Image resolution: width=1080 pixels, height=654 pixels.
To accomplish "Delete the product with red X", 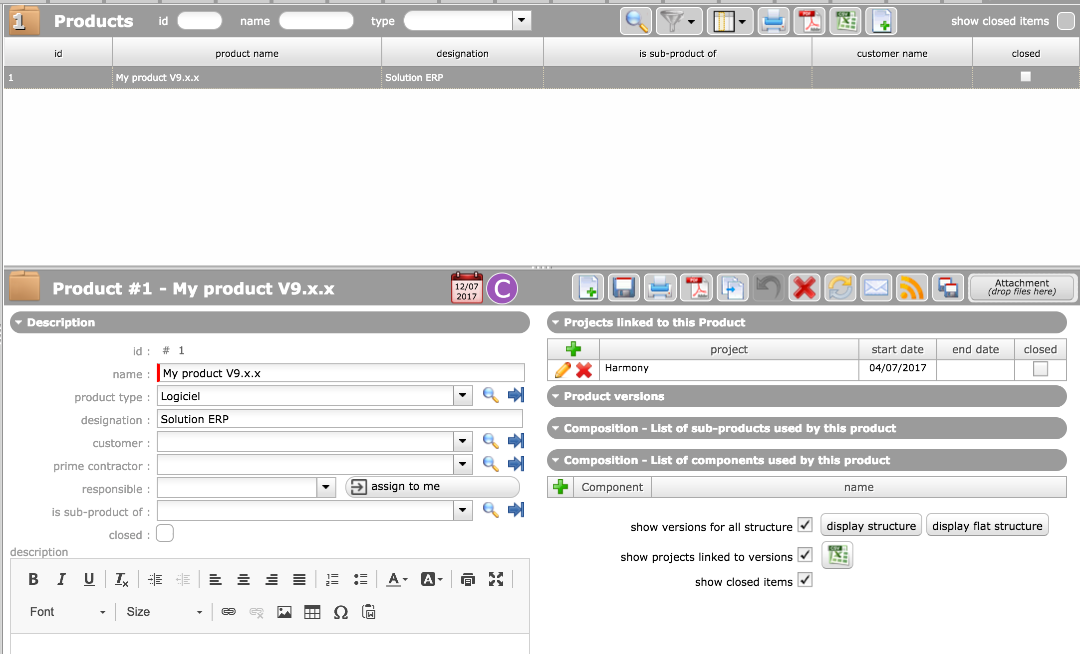I will click(804, 288).
